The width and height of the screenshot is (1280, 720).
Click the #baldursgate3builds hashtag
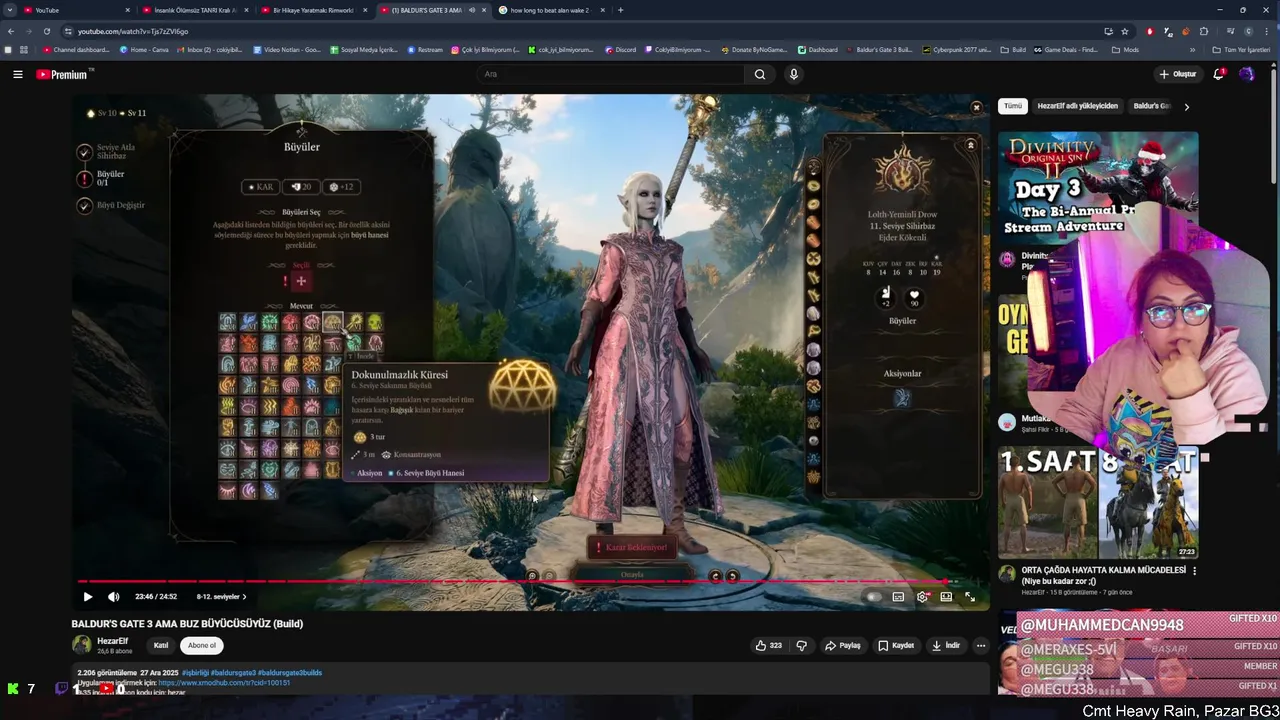coord(290,673)
